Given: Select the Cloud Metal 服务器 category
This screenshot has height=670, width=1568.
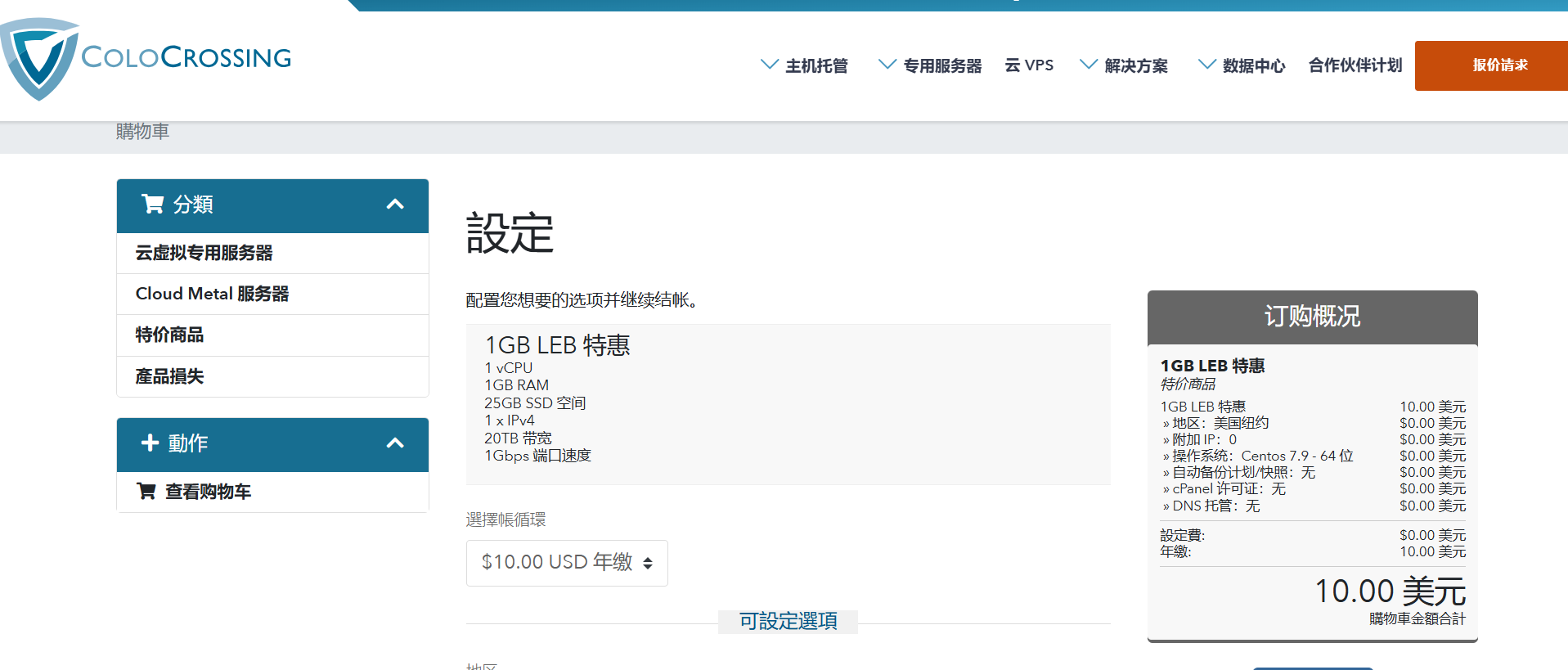Looking at the screenshot, I should click(212, 294).
